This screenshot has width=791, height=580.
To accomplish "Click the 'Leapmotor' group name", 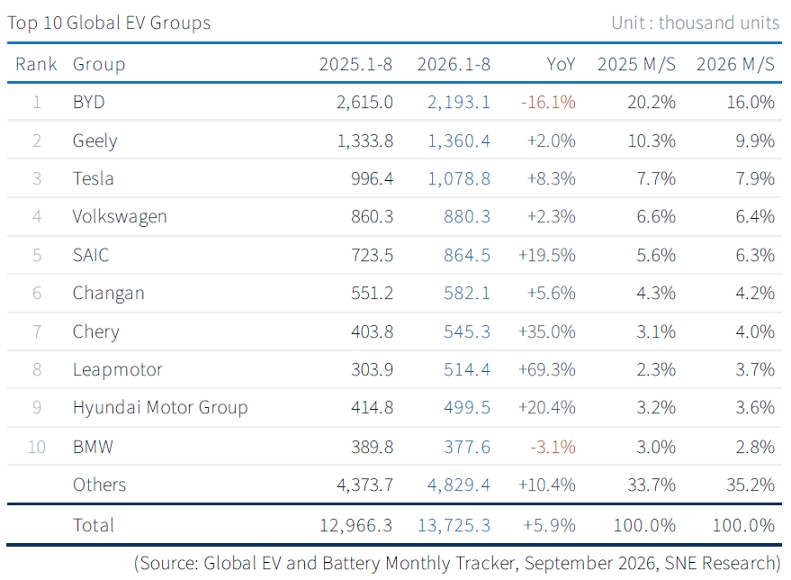I will 118,370.
